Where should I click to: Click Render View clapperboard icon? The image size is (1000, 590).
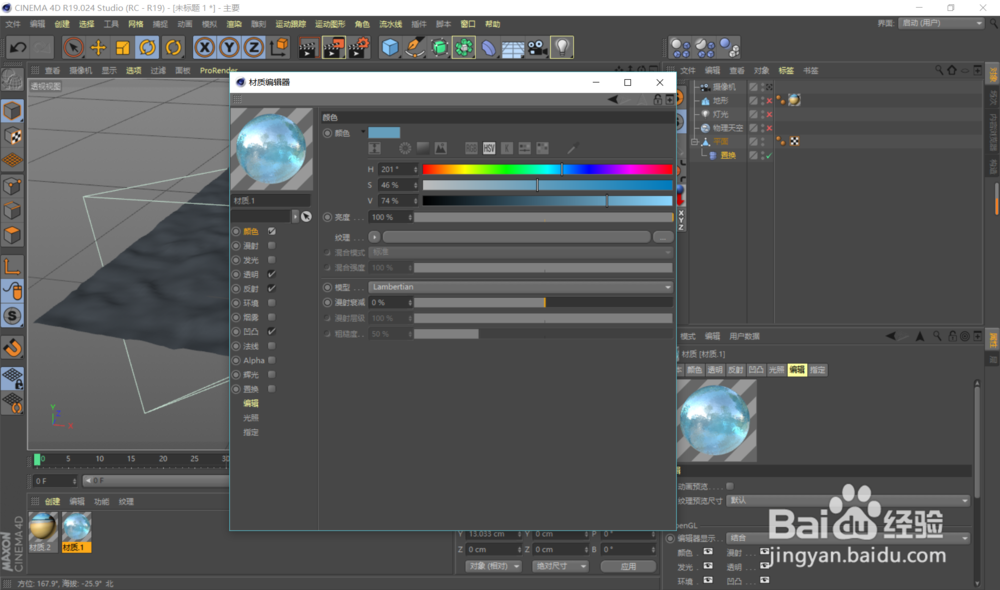307,47
